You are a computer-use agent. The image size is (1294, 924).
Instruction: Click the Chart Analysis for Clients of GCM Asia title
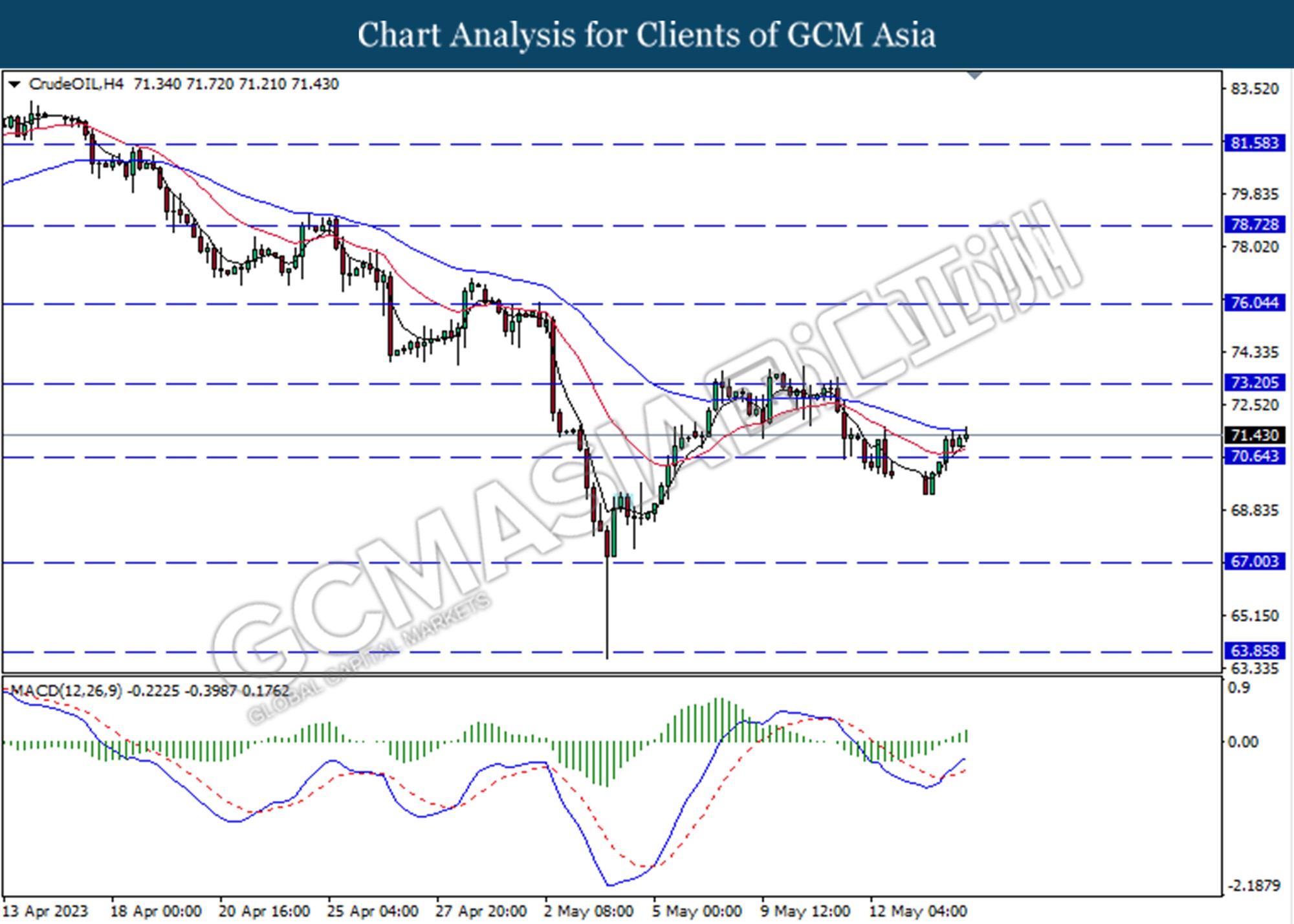pos(647,34)
